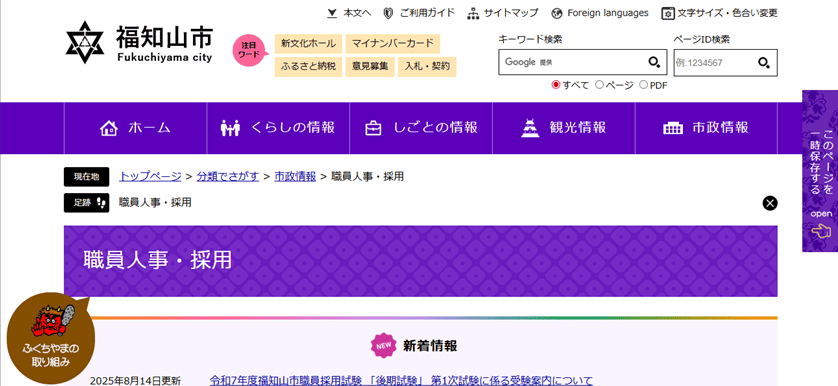The image size is (838, 386).
Task: Open the くらしの情報 navigation menu
Action: (x=278, y=128)
